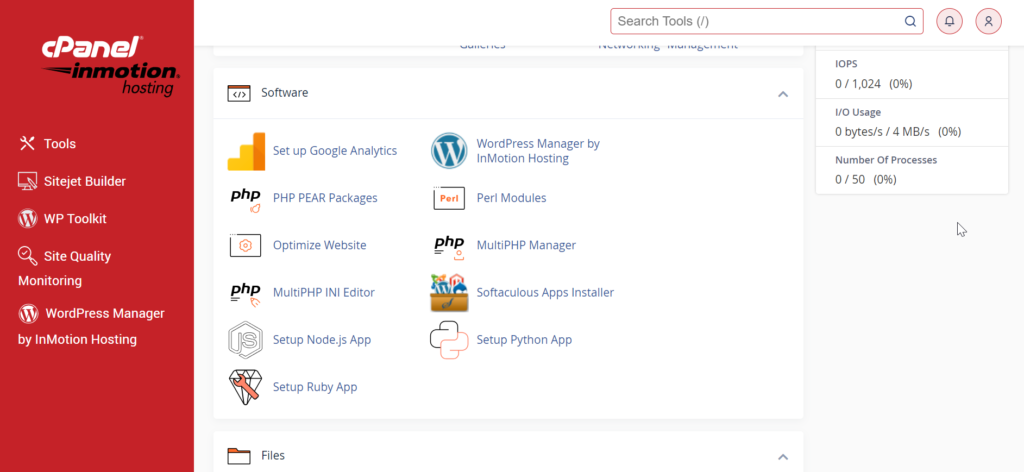This screenshot has height=472, width=1024.
Task: Click the Search Tools input field
Action: pyautogui.click(x=756, y=21)
